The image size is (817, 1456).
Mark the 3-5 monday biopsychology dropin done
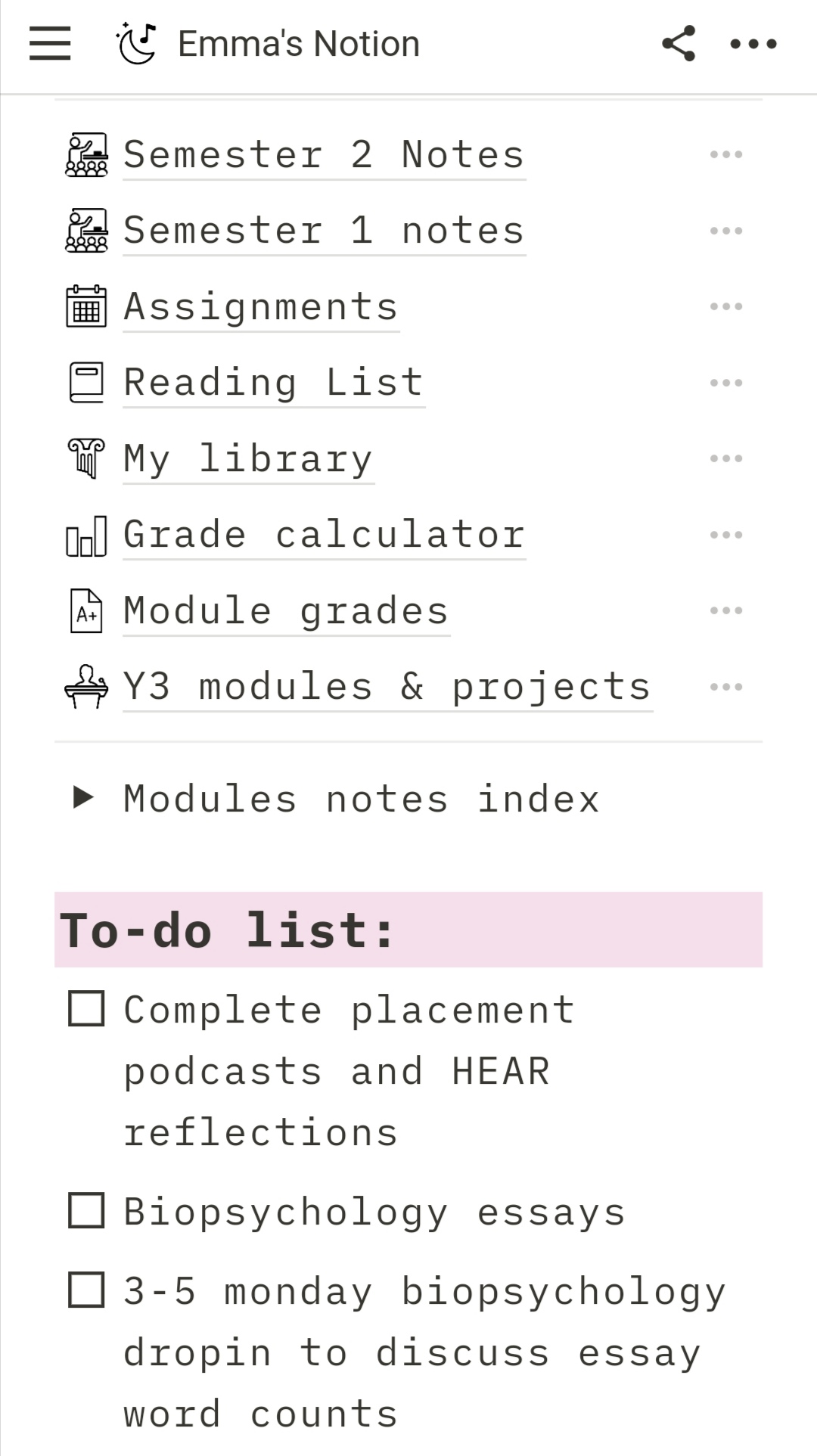point(86,1290)
